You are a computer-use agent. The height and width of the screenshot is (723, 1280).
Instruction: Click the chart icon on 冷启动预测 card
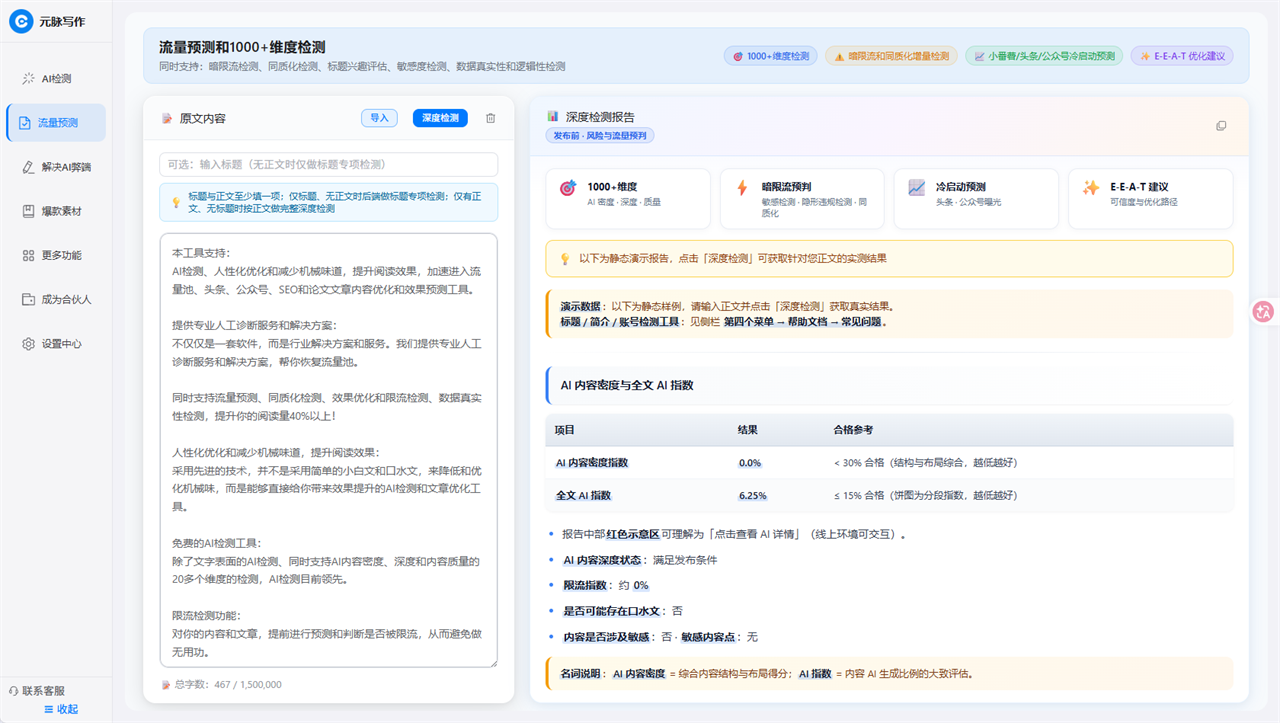coord(916,187)
